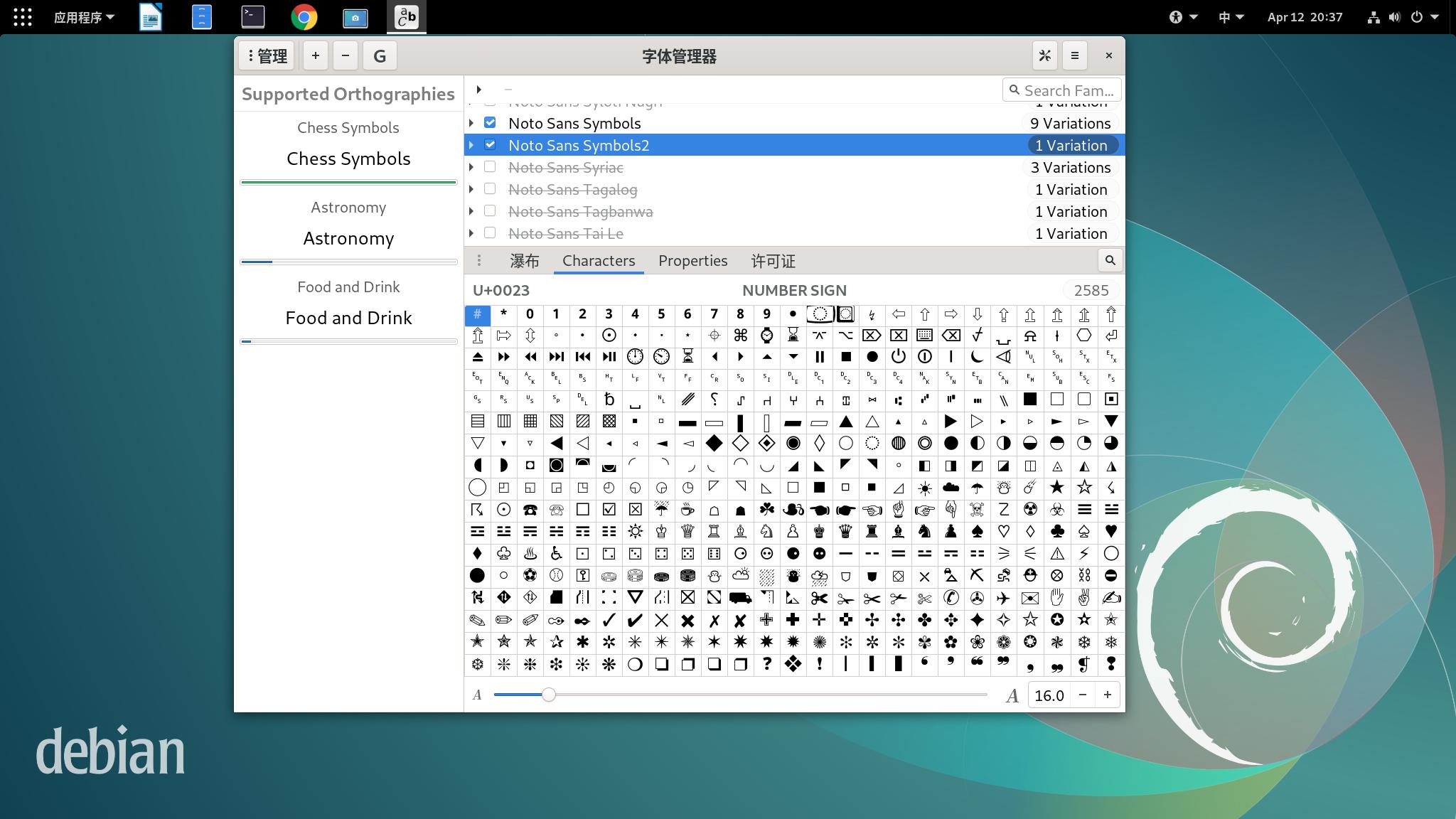The image size is (1456, 819).
Task: Expand the Noto Sans Tagalog family row
Action: (471, 189)
